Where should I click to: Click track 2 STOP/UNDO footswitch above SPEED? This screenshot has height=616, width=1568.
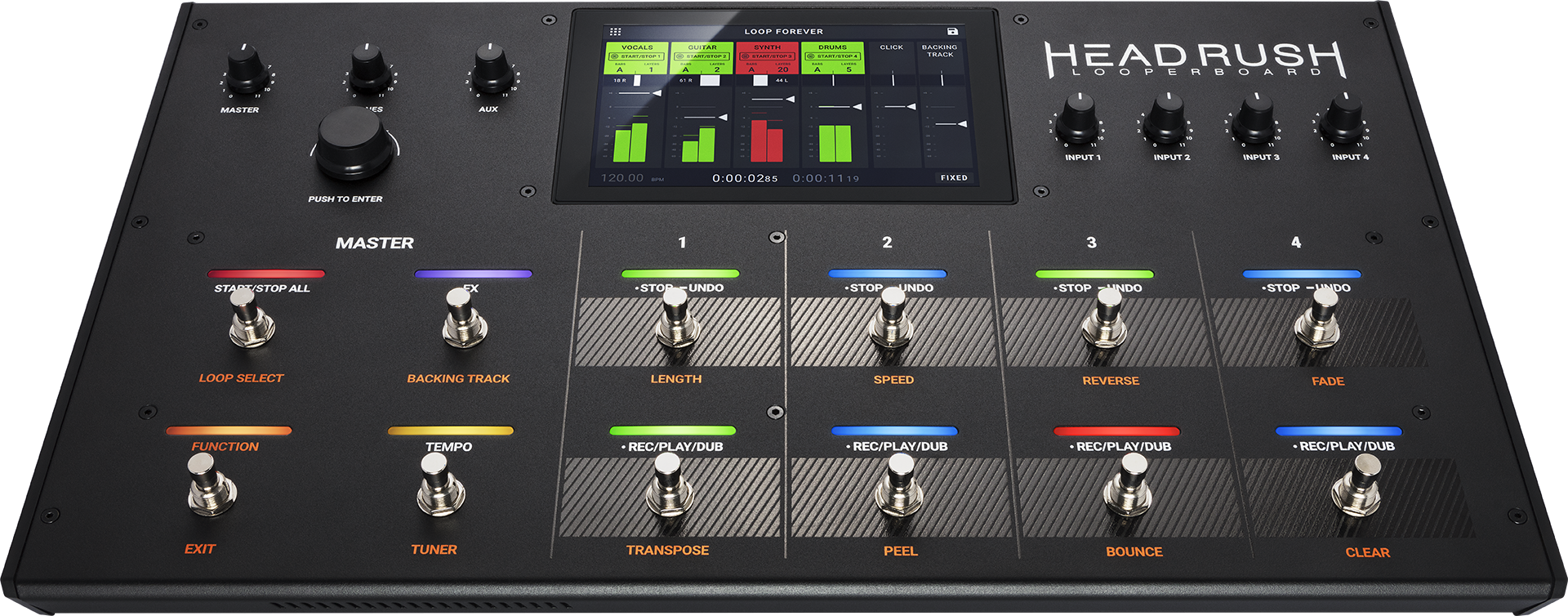click(892, 319)
